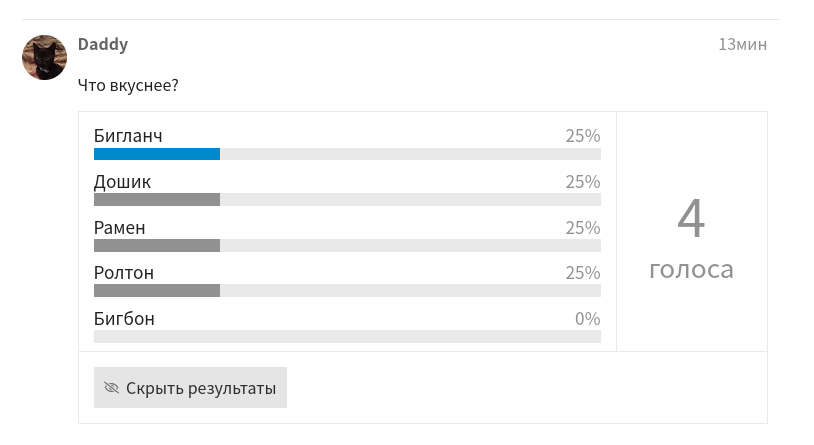This screenshot has width=814, height=445.
Task: Hide poll results with Скрыть результаты button
Action: (191, 387)
